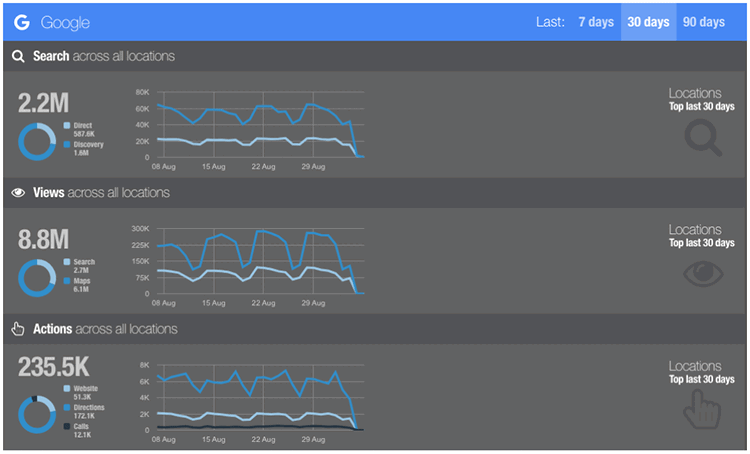Click the Search 2.7M legend label

pos(84,266)
